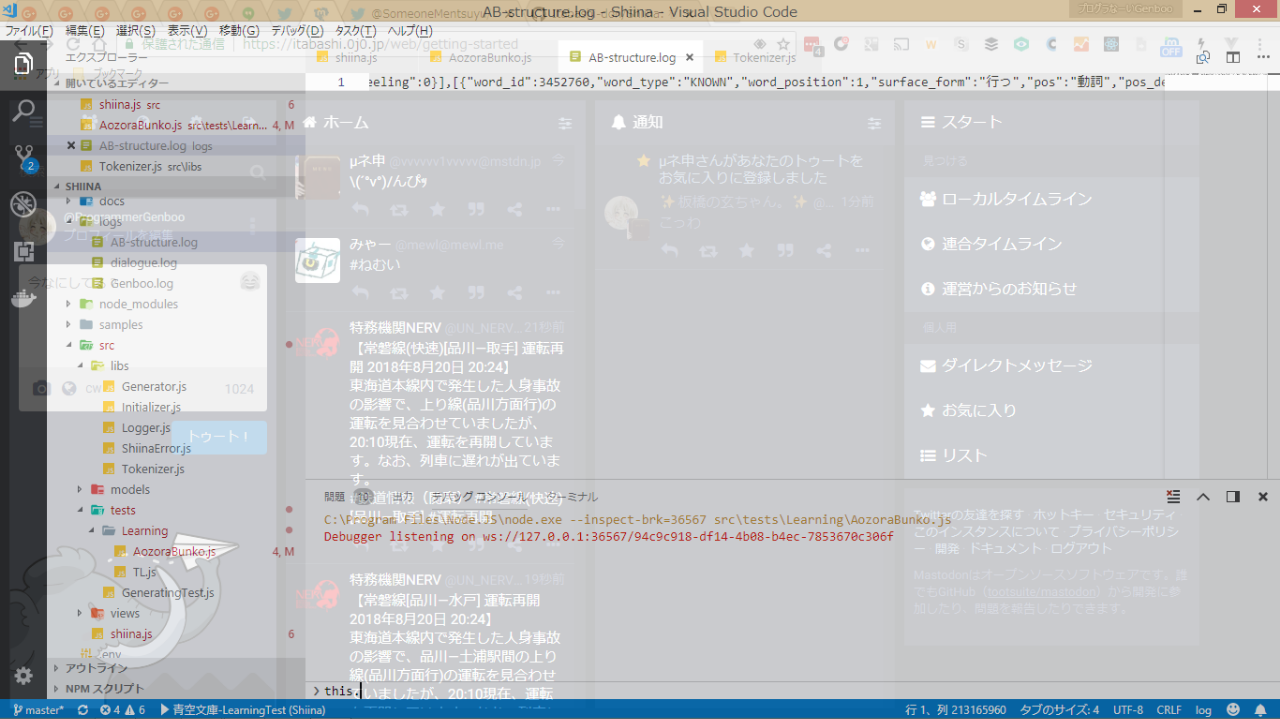This screenshot has width=1280, height=719.
Task: Switch to the 問題 panel tab
Action: 334,497
